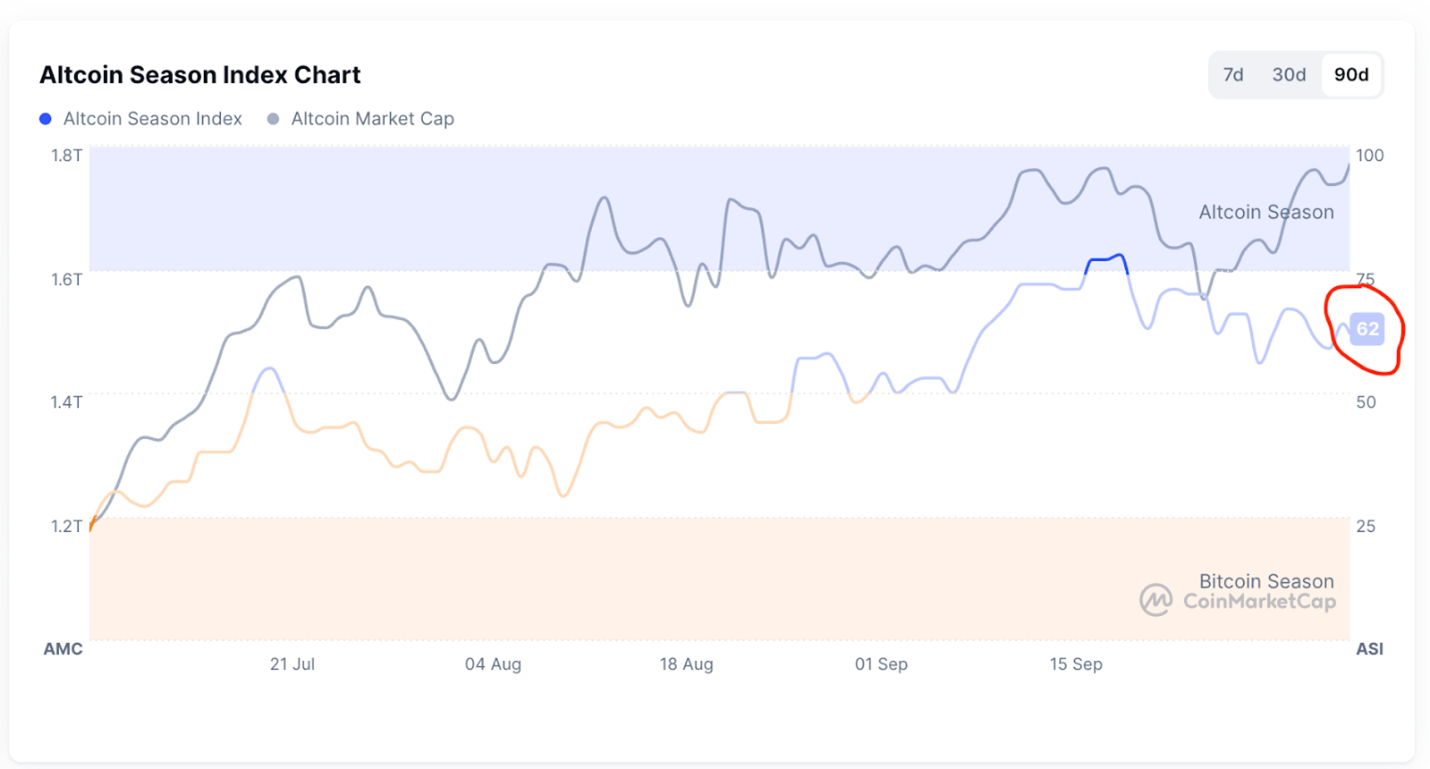Viewport: 1430px width, 769px height.
Task: Select the 7d time range tab
Action: click(x=1233, y=75)
